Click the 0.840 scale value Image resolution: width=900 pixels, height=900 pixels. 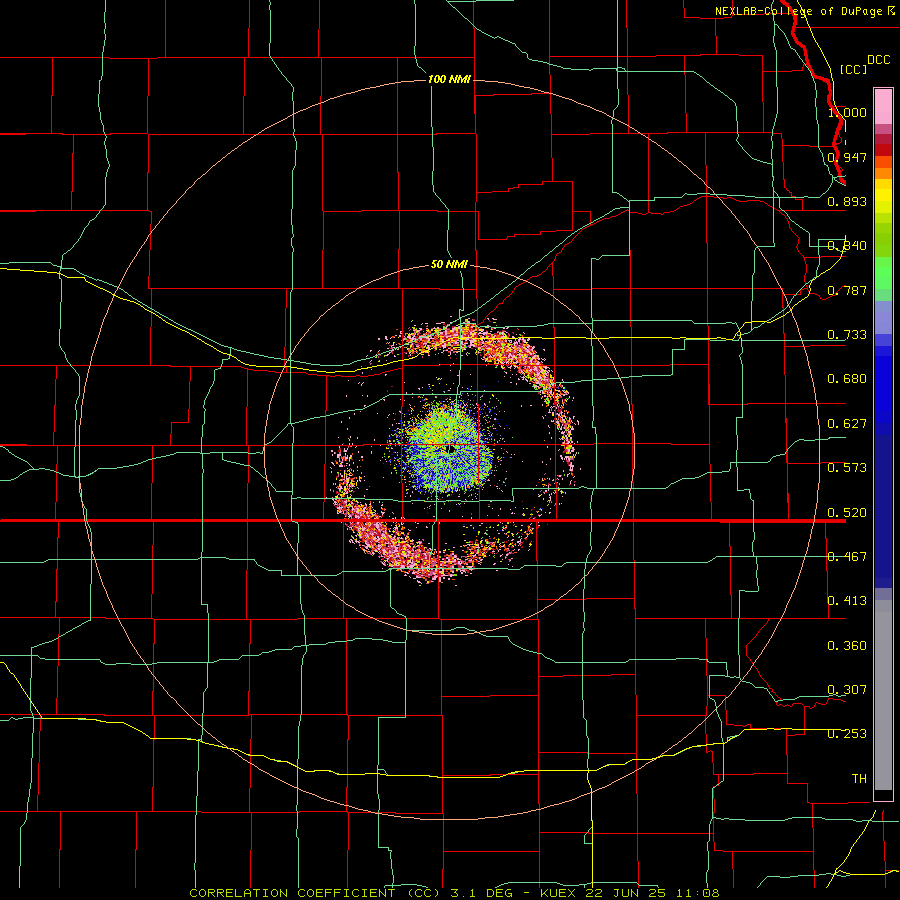pos(847,246)
